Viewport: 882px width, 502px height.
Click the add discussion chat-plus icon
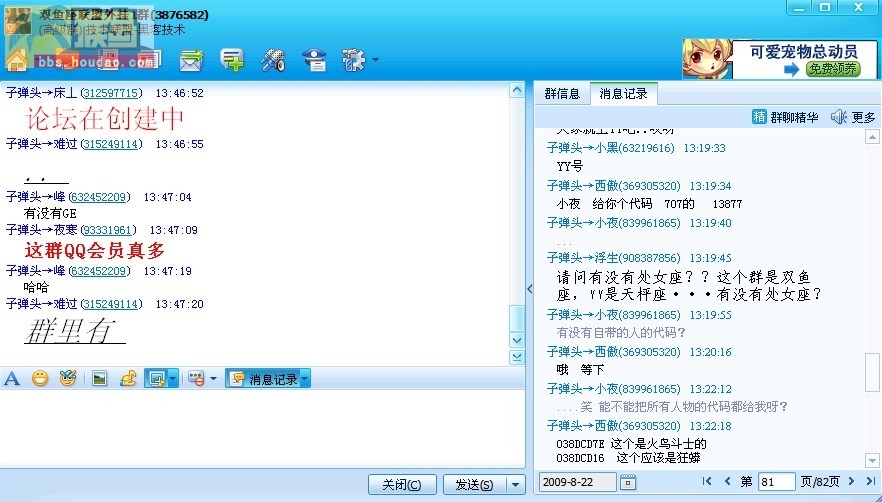click(x=232, y=60)
